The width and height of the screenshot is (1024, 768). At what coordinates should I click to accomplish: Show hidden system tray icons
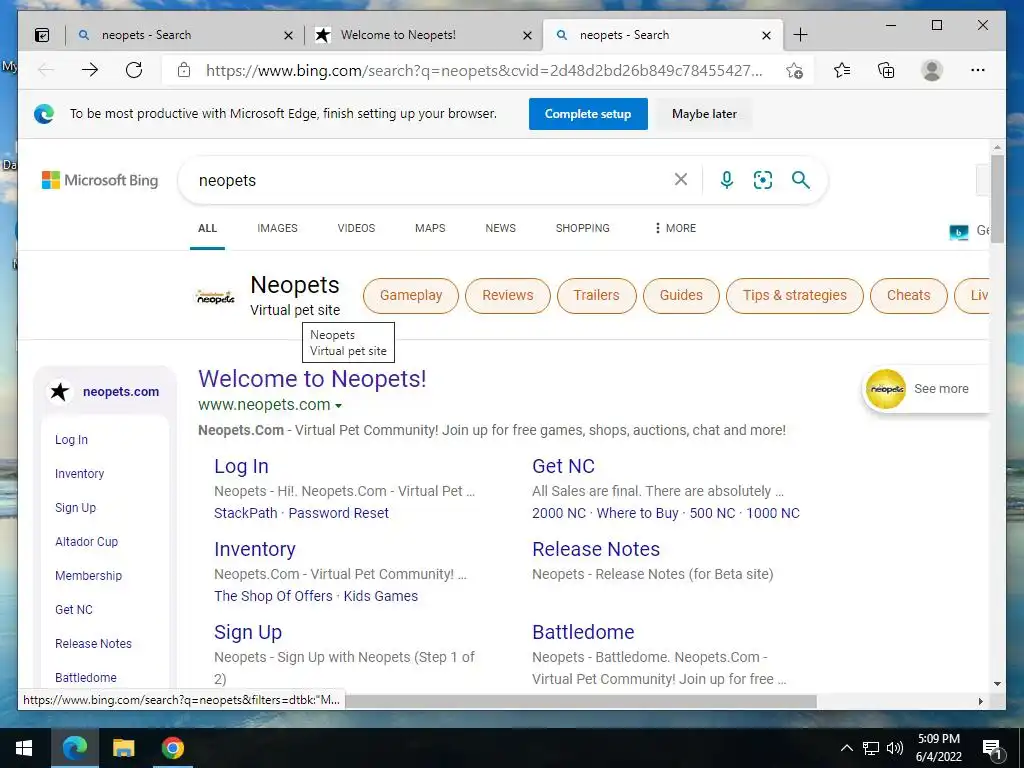pos(846,748)
